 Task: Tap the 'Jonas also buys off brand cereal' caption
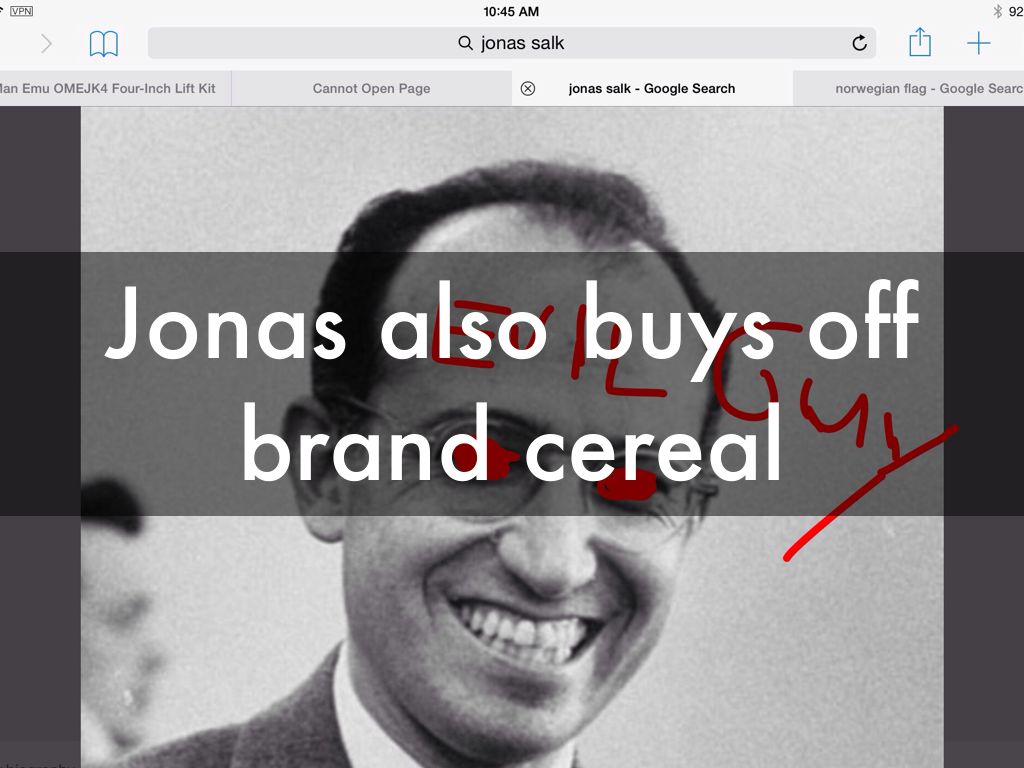512,383
